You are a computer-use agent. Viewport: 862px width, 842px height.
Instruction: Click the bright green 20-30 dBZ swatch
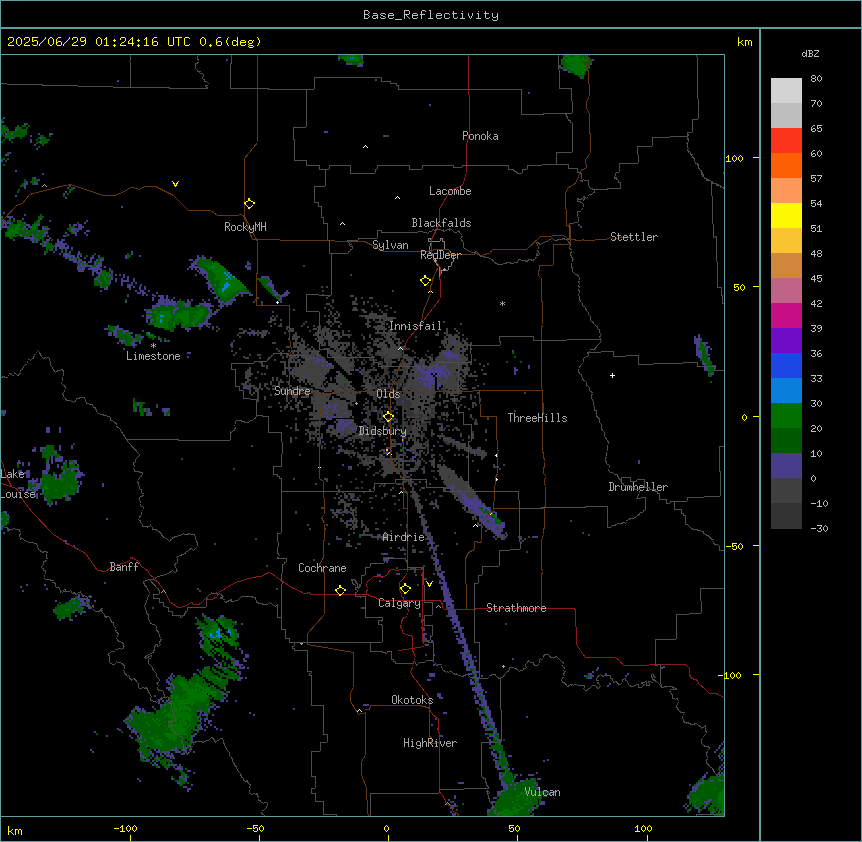point(786,416)
